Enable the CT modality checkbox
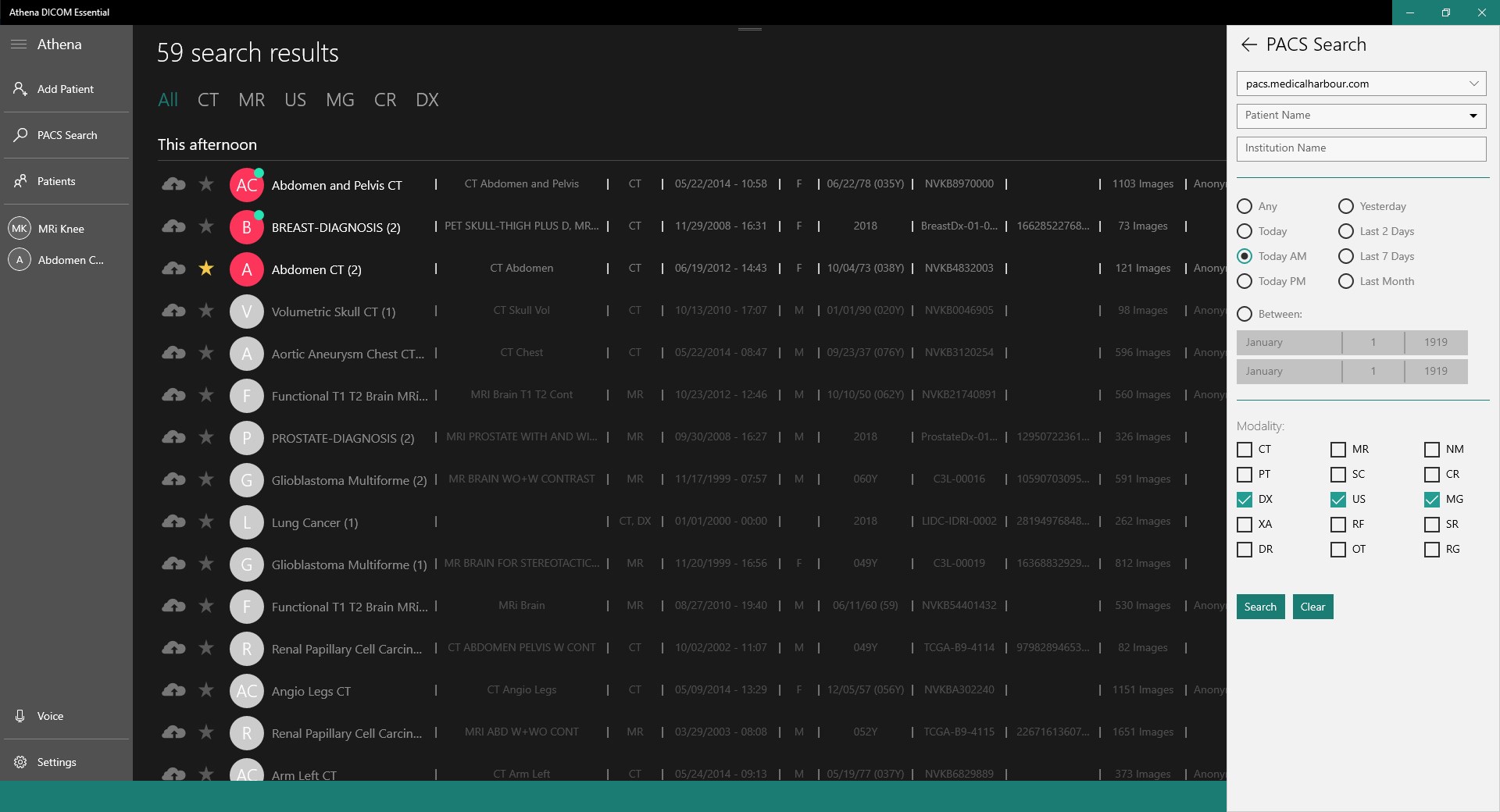Screen dimensions: 1500x812 [x=1244, y=450]
